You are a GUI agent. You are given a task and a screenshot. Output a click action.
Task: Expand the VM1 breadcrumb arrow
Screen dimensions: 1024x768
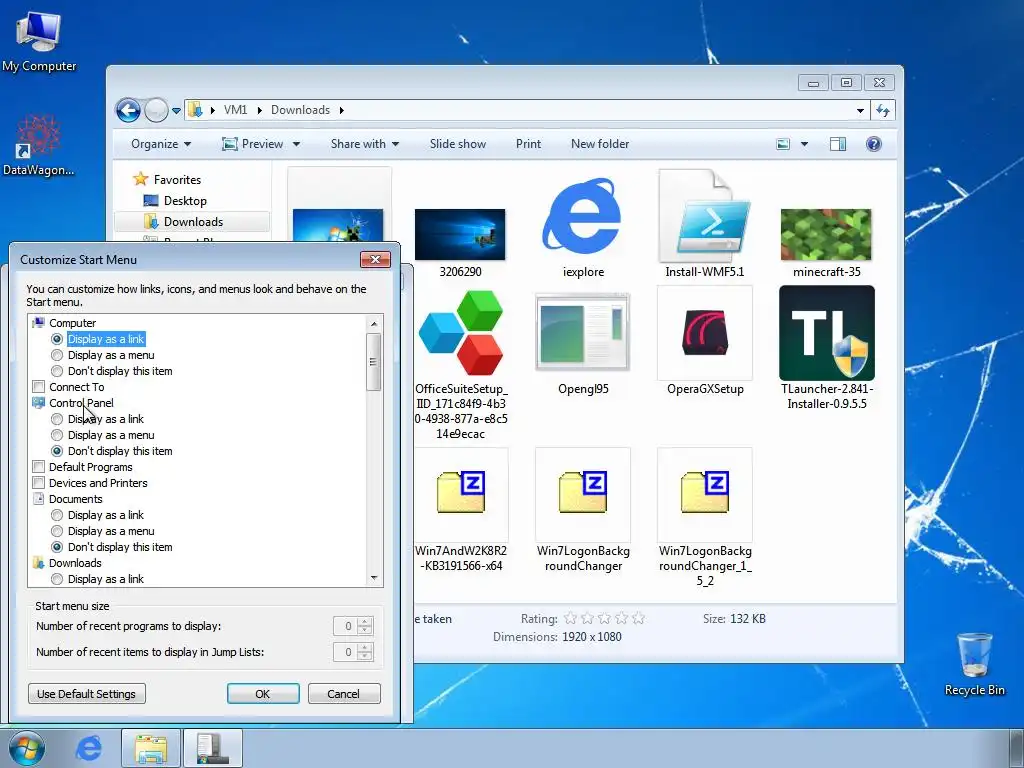(259, 110)
